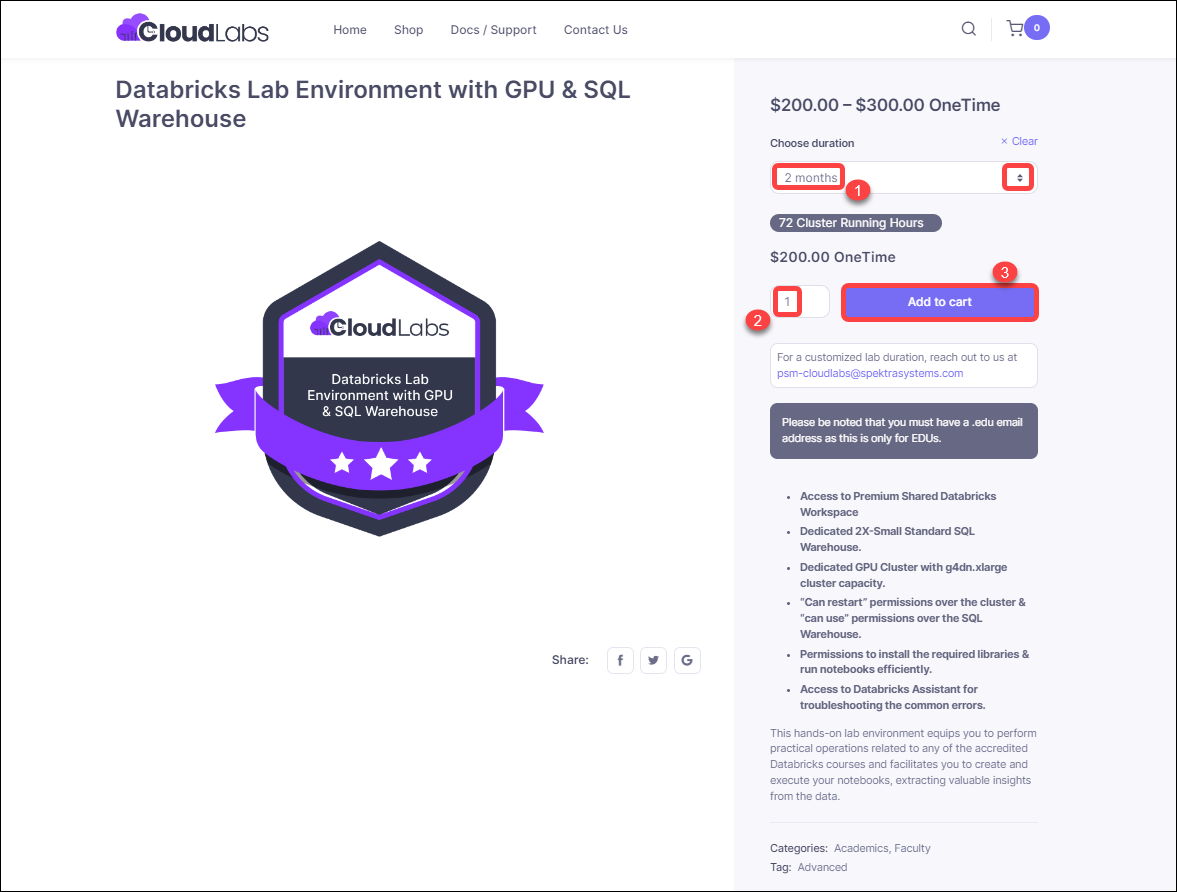
Task: Clear the selected duration
Action: point(1019,141)
